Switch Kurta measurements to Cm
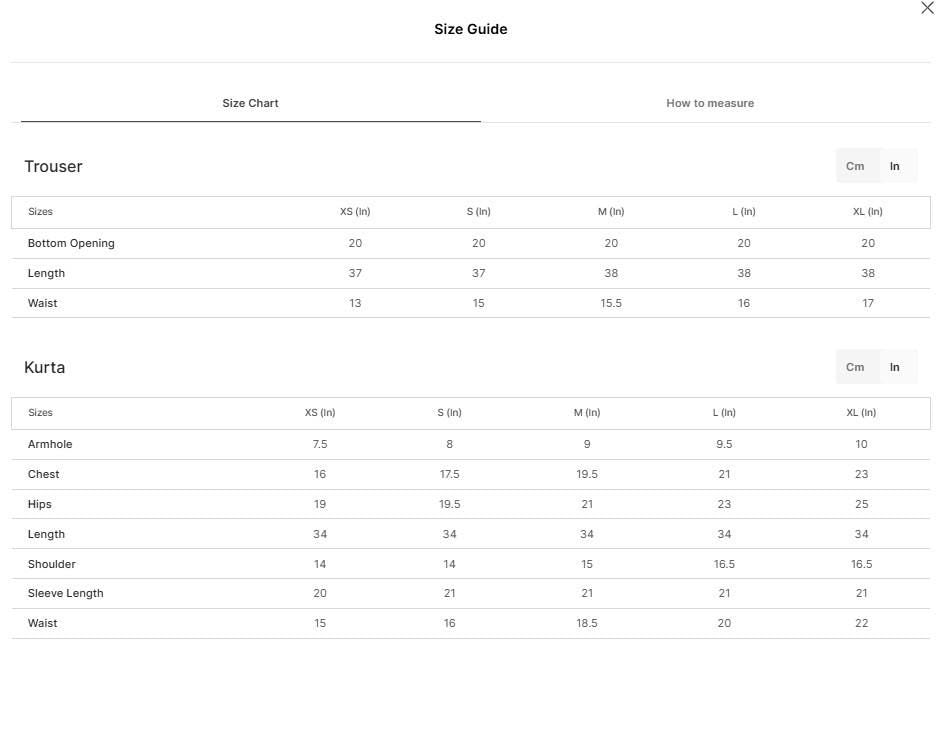This screenshot has height=738, width=943. click(855, 367)
